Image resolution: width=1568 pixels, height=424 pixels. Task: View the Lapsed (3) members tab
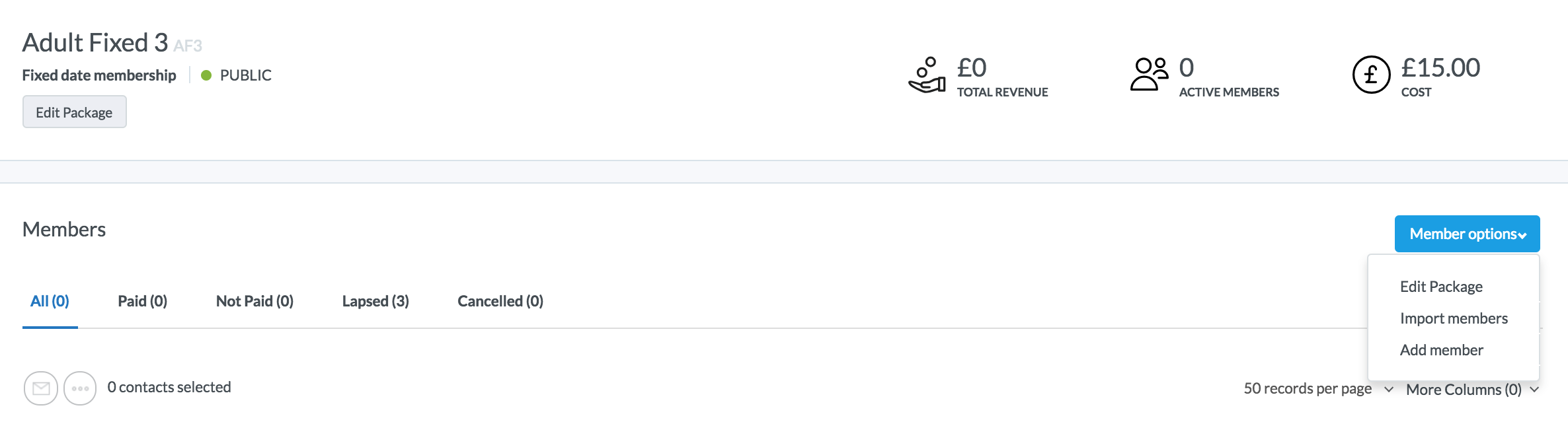point(375,301)
